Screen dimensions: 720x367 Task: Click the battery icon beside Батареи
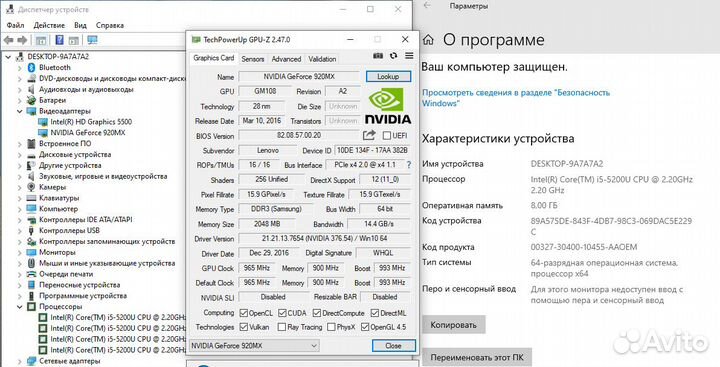(x=31, y=100)
